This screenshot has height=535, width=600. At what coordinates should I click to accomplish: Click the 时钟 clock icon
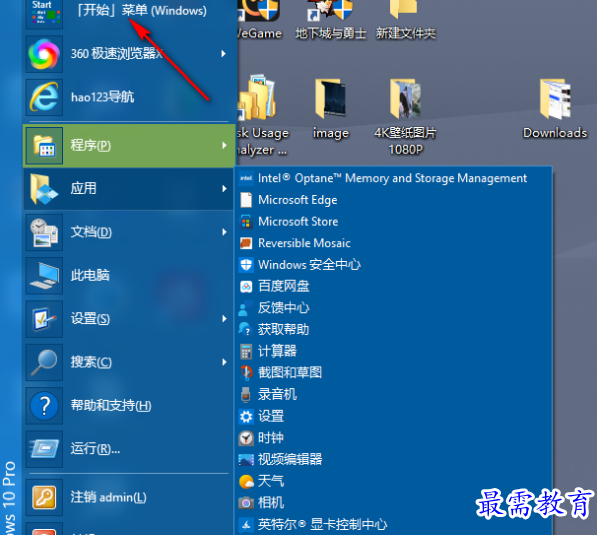[246, 438]
